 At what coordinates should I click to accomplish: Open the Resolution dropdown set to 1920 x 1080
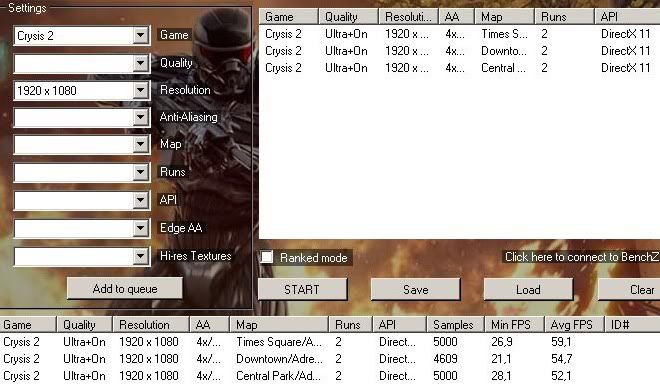pyautogui.click(x=82, y=91)
